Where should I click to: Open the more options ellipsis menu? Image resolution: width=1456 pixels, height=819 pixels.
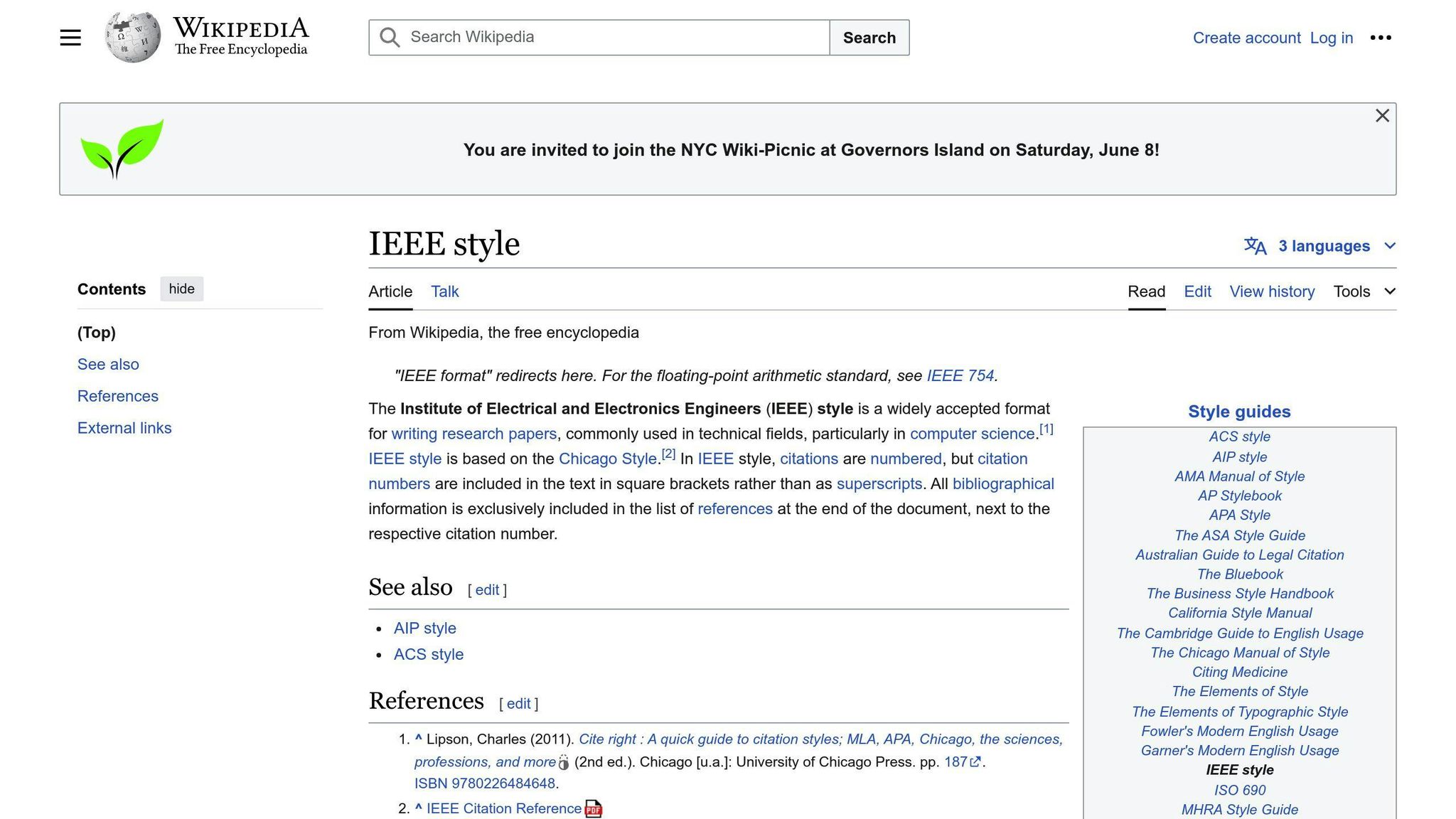coord(1381,37)
